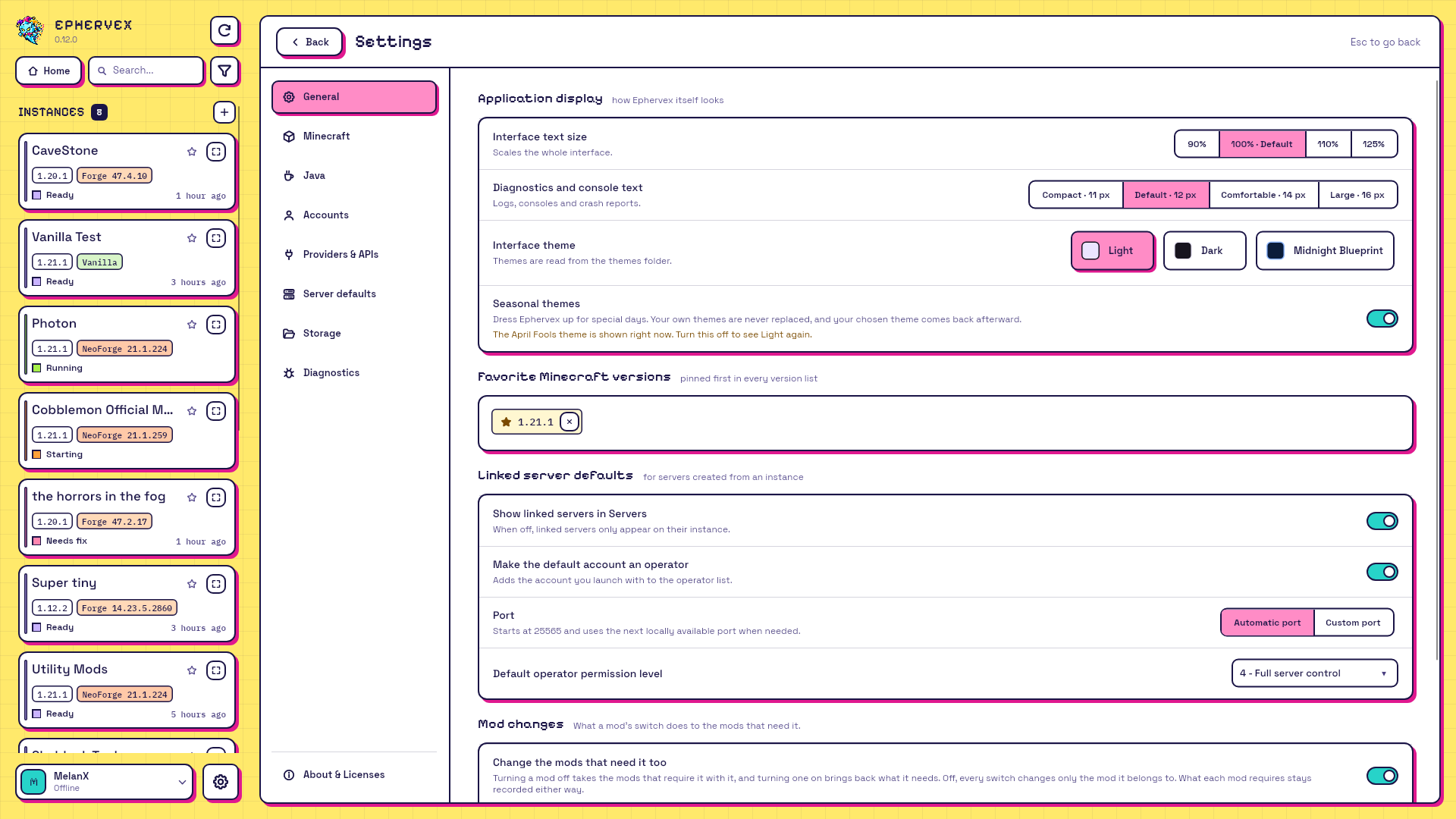Open the instance filter funnel icon

[224, 71]
